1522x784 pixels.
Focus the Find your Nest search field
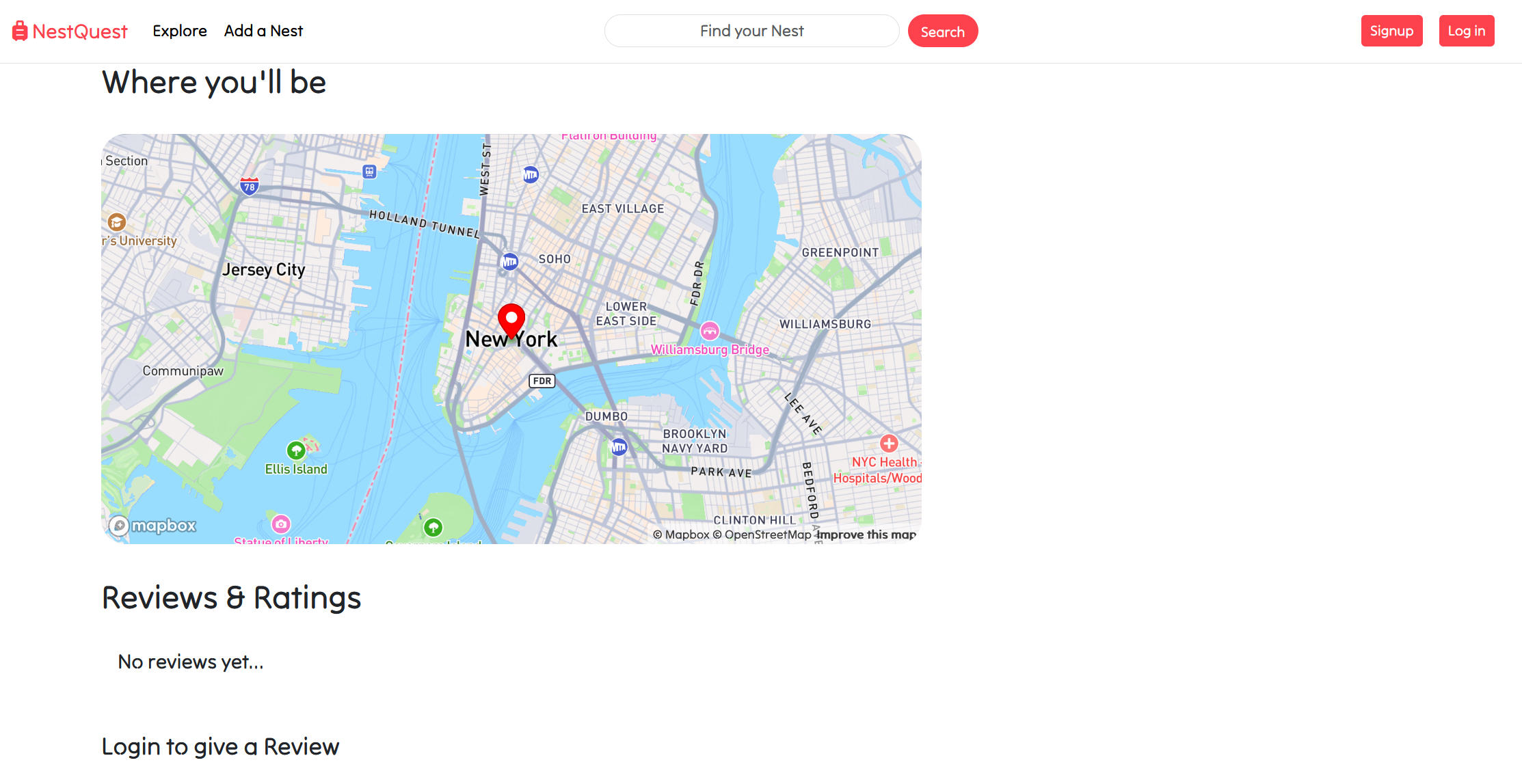(x=752, y=31)
